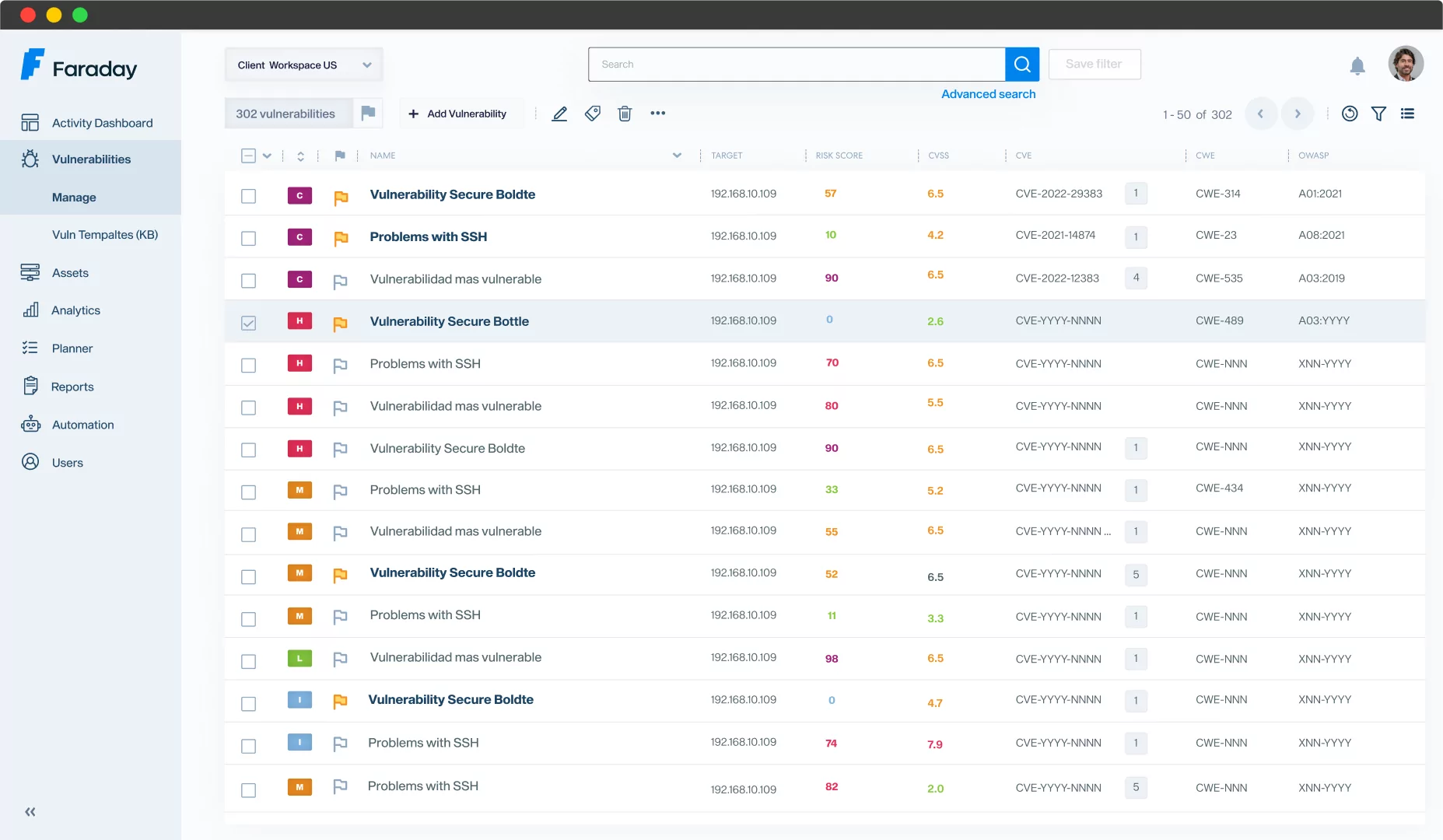Image resolution: width=1443 pixels, height=840 pixels.
Task: Click the Add Vulnerability button
Action: click(x=457, y=114)
